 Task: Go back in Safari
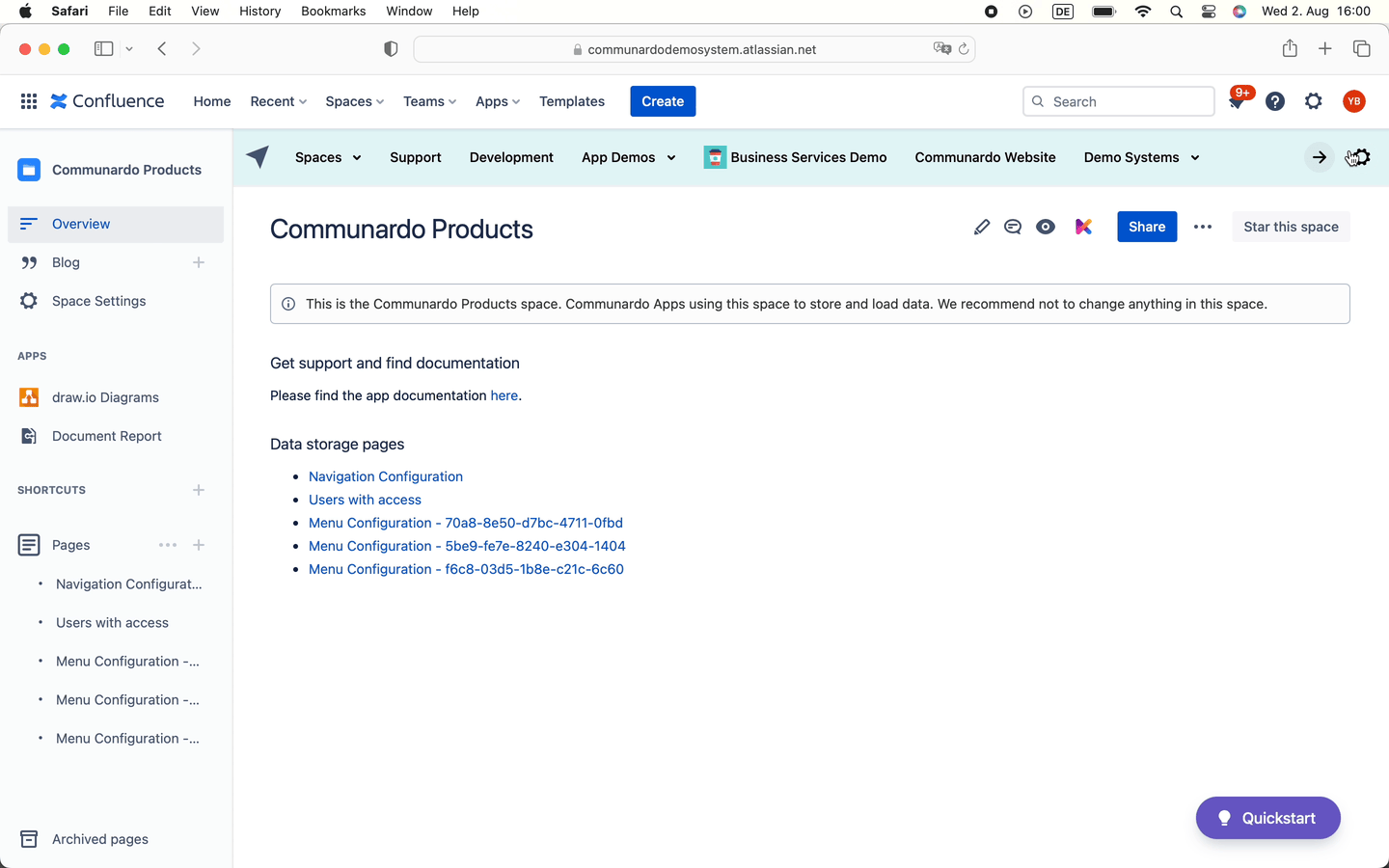click(162, 48)
